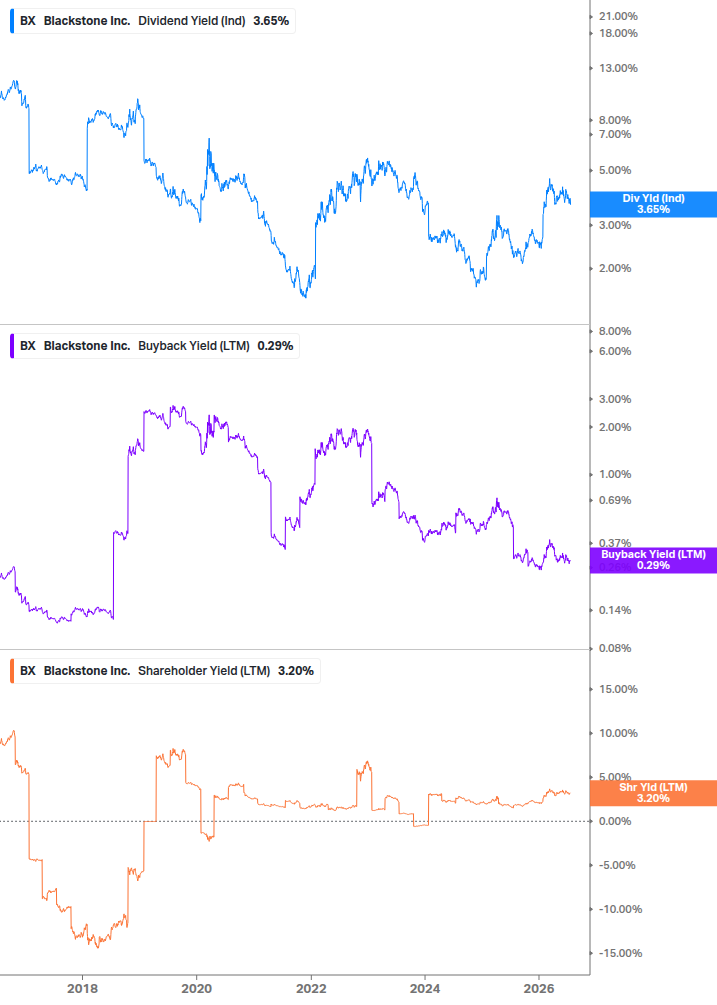Click the 6.00% tick in buyback pane

point(615,351)
